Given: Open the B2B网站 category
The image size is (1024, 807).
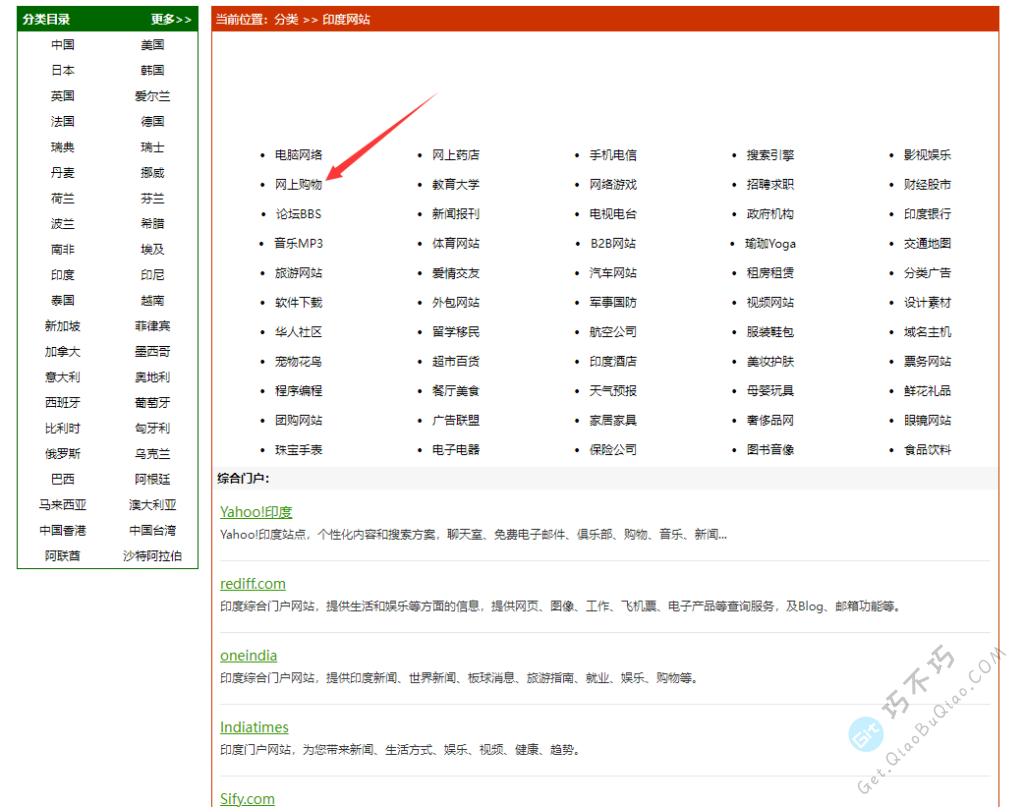Looking at the screenshot, I should 612,244.
